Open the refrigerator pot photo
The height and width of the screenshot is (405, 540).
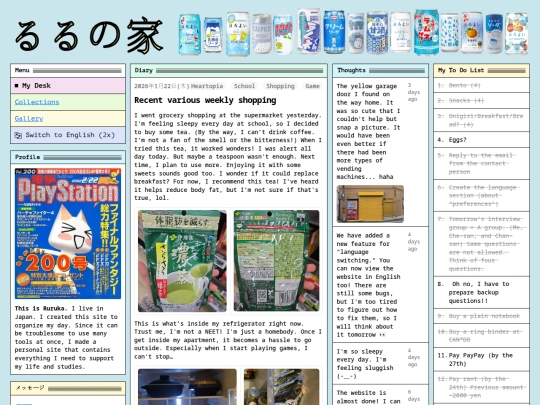[187, 387]
